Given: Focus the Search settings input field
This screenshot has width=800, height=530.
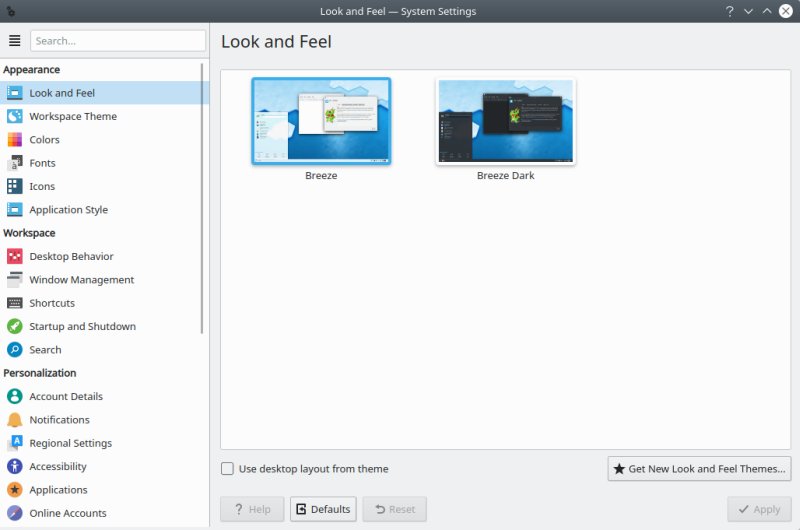Looking at the screenshot, I should pyautogui.click(x=118, y=41).
